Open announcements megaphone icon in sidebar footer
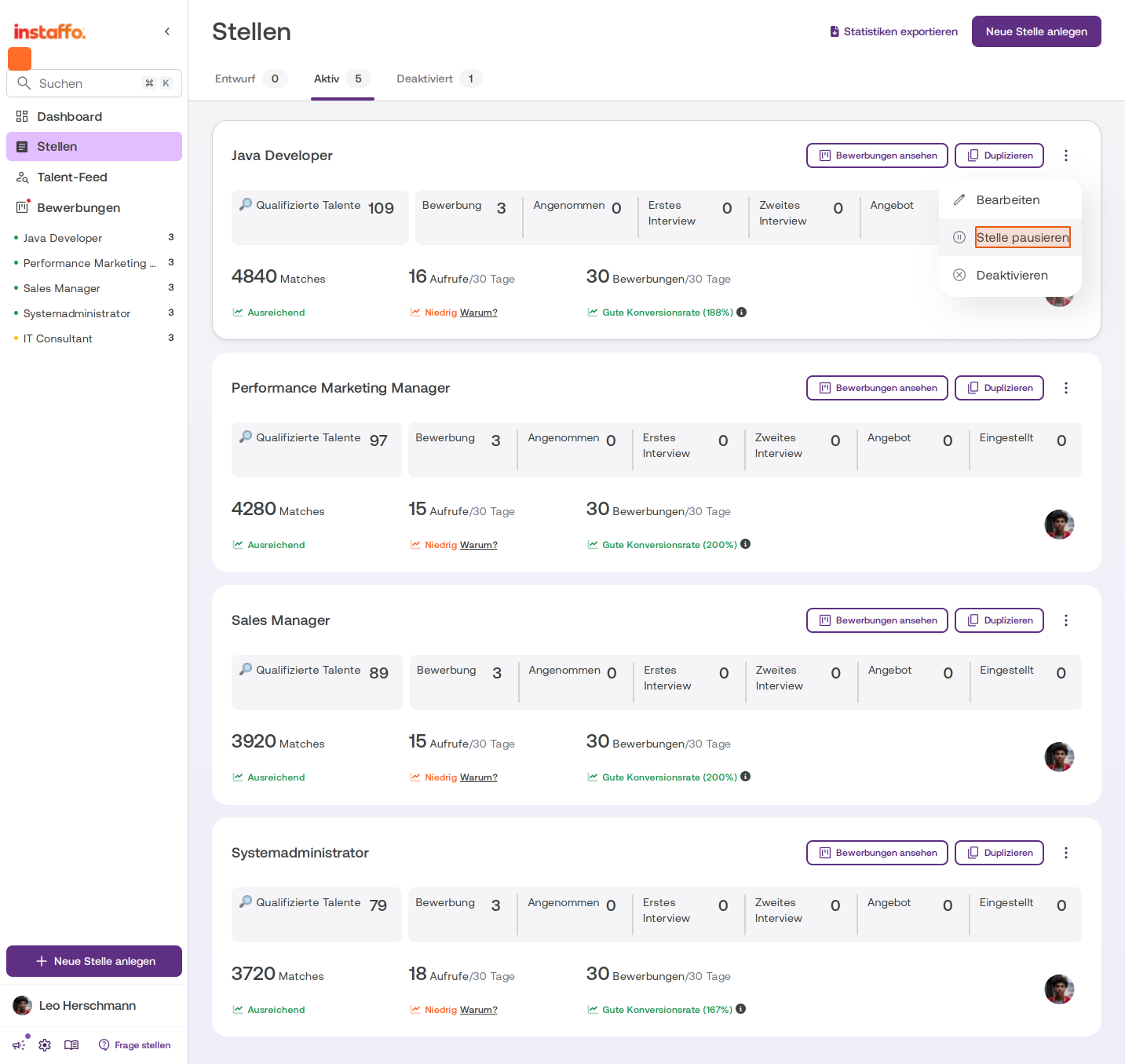This screenshot has height=1064, width=1125. click(19, 1045)
